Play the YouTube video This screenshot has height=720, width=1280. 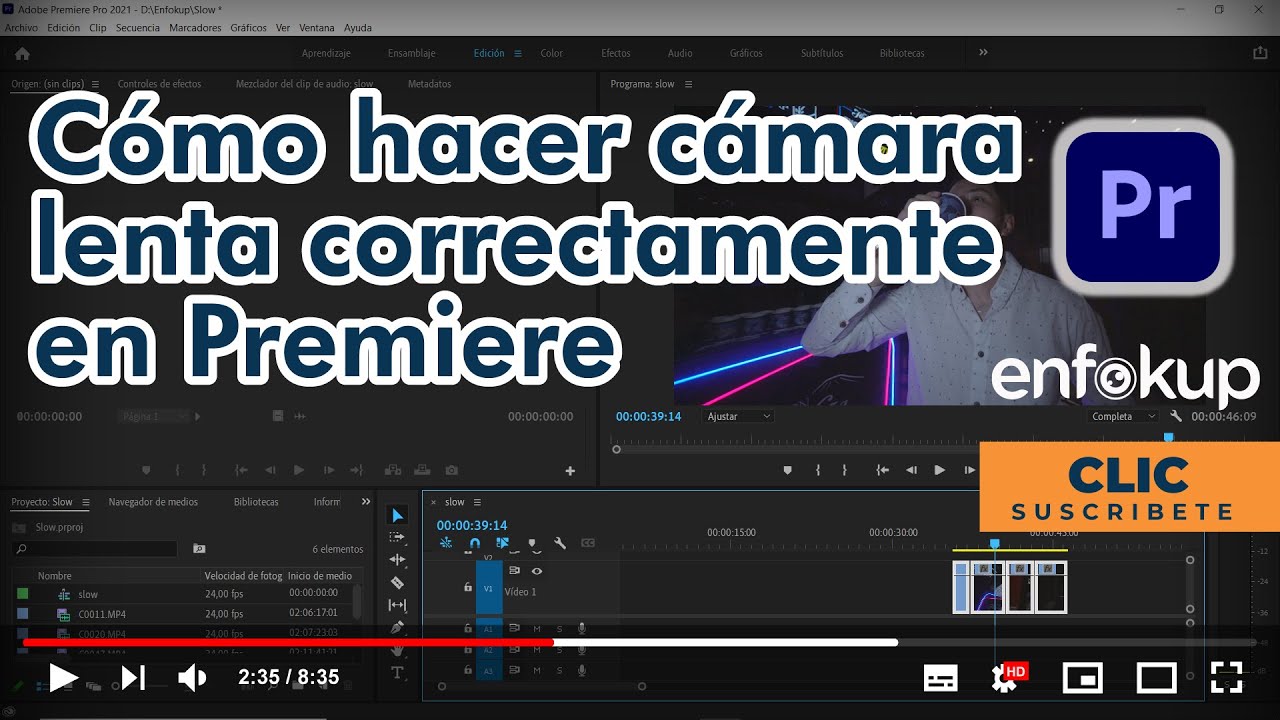click(63, 678)
